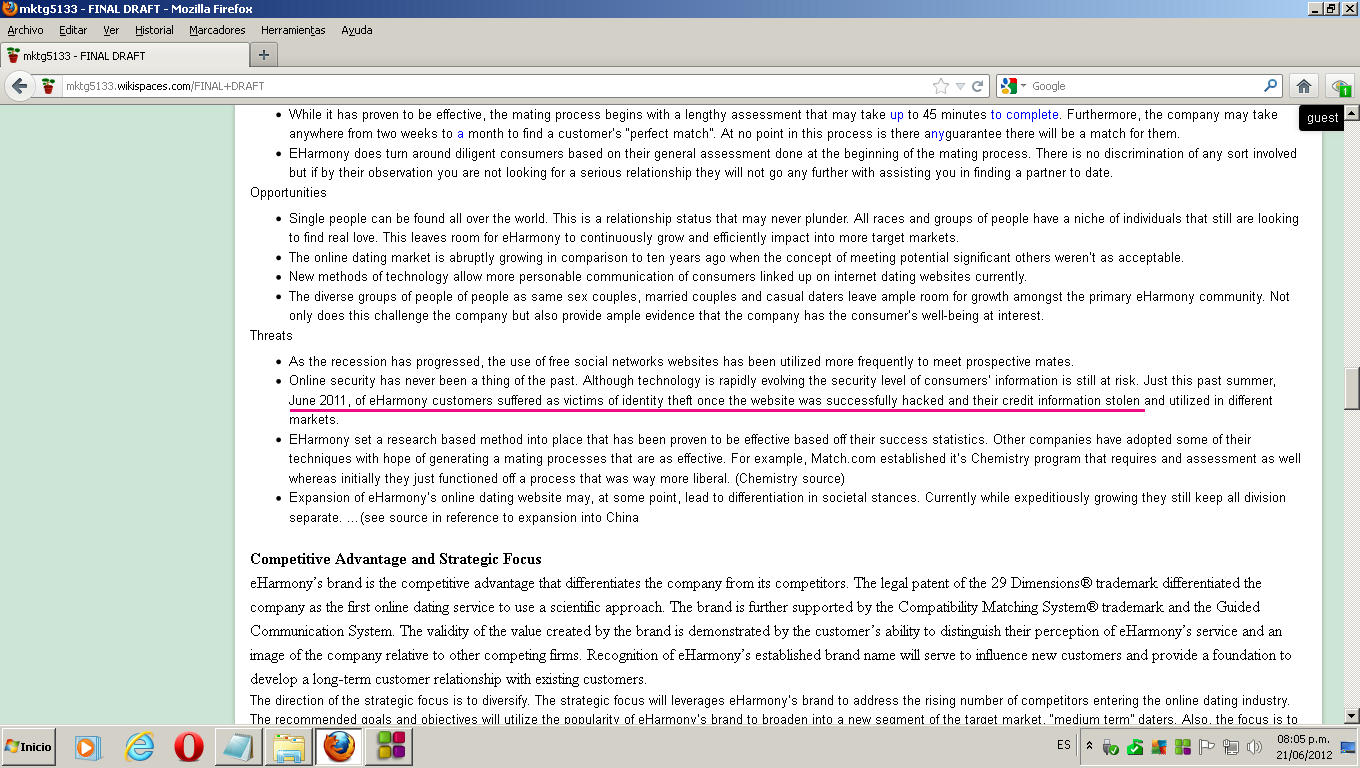
Task: Open the add-on icon with green badge
Action: [1340, 87]
